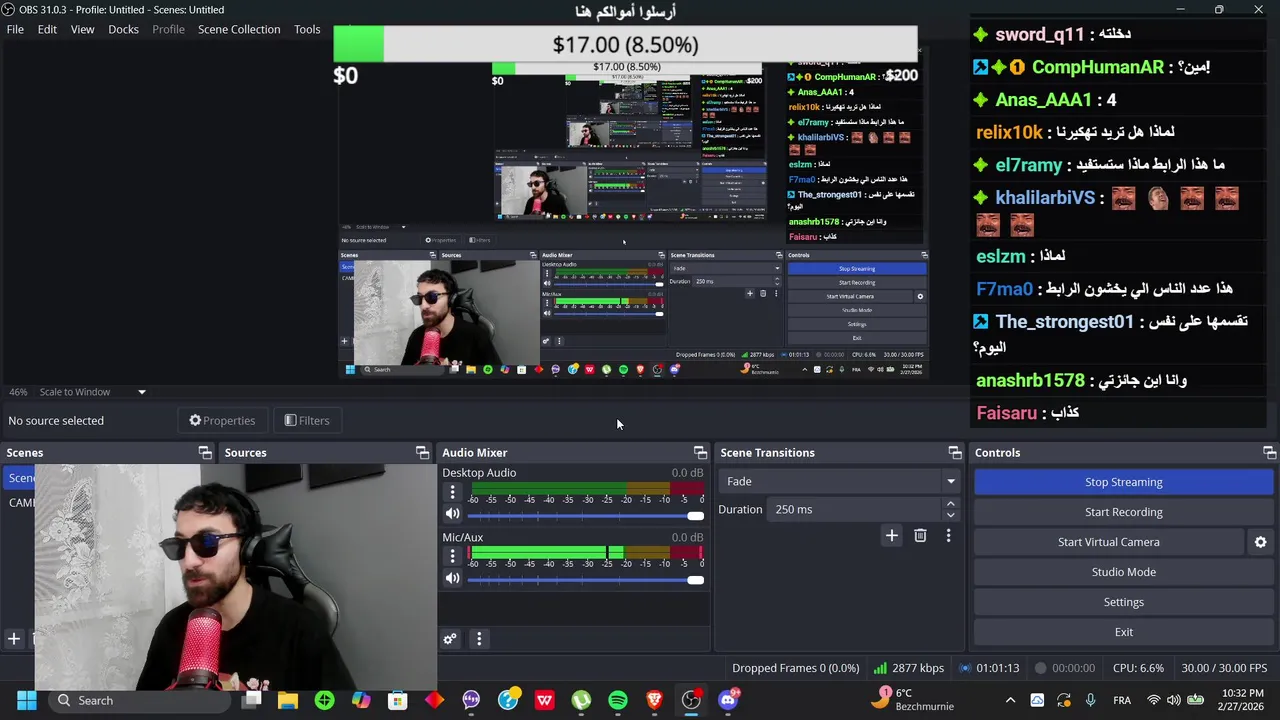Click 30.00 / 30.00 FPS status
1280x720 pixels.
tap(1224, 668)
